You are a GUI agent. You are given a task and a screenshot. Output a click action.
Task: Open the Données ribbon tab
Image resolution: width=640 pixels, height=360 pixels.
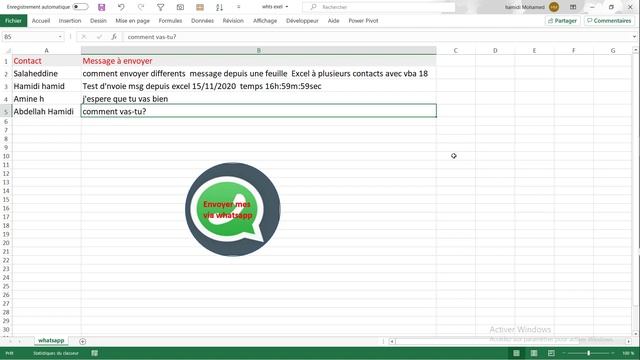point(202,20)
